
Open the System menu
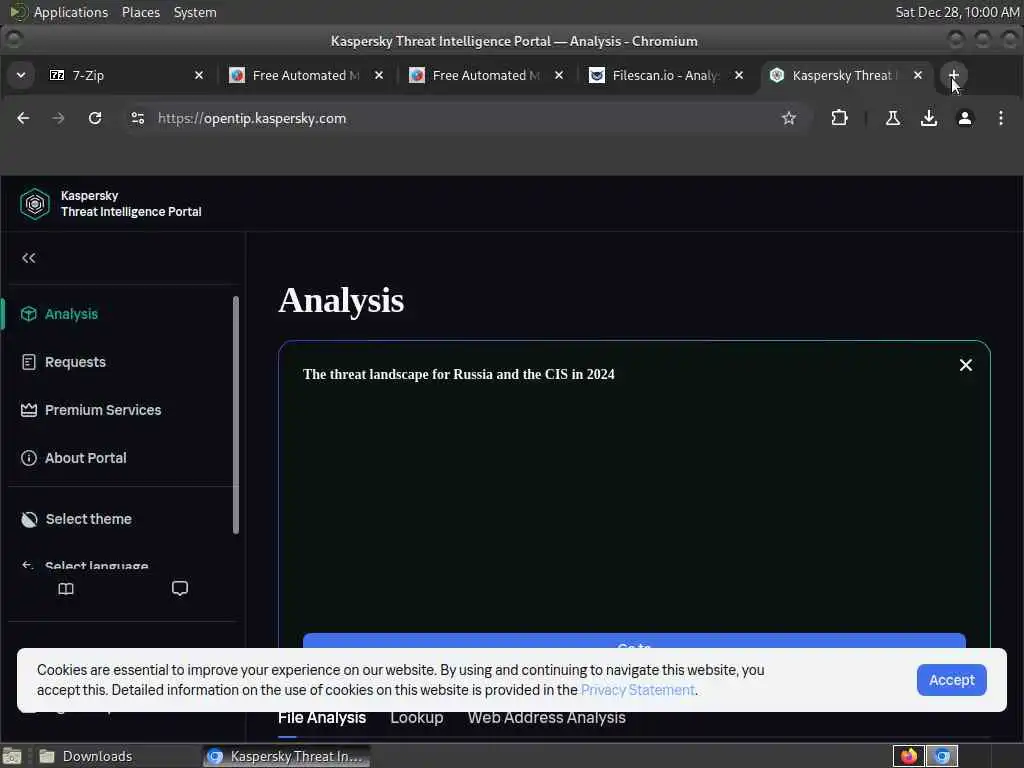tap(195, 12)
